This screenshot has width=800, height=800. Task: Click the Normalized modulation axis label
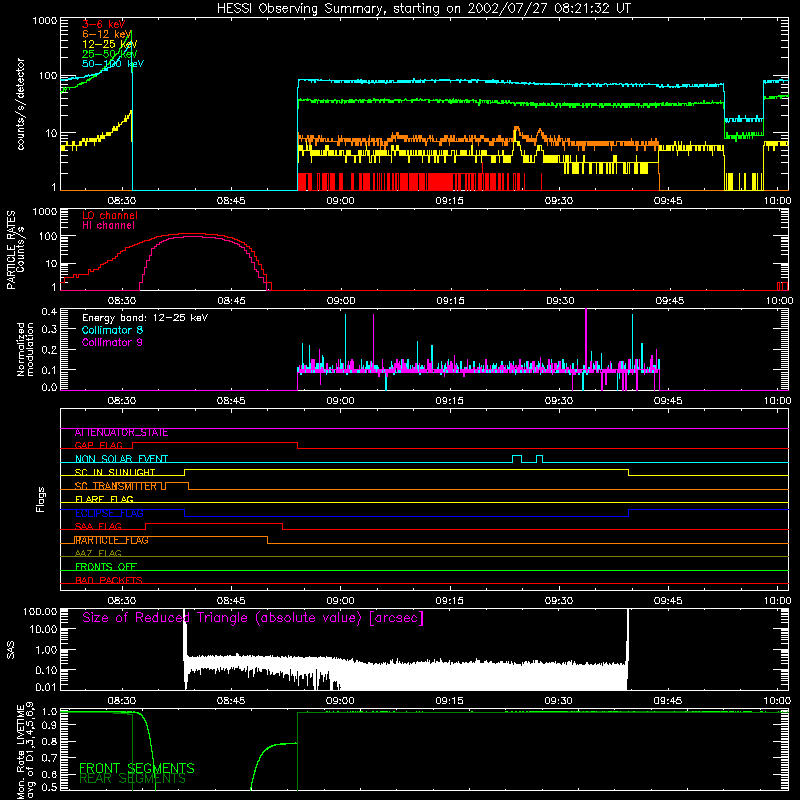(x=25, y=349)
